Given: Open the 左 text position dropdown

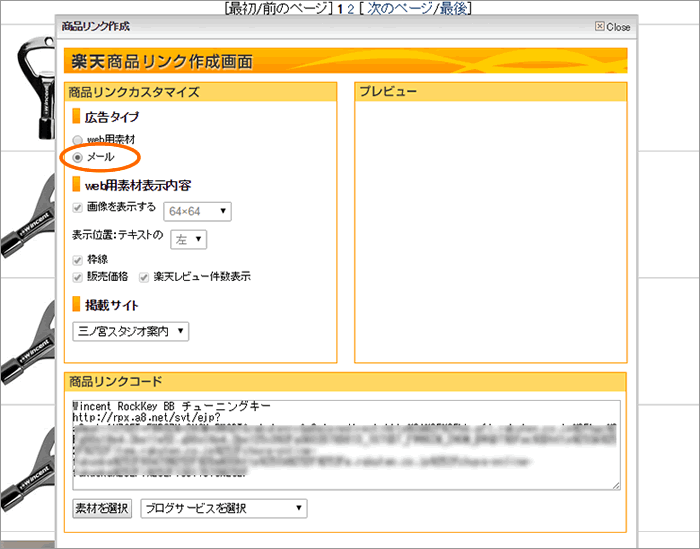Looking at the screenshot, I should tap(189, 239).
